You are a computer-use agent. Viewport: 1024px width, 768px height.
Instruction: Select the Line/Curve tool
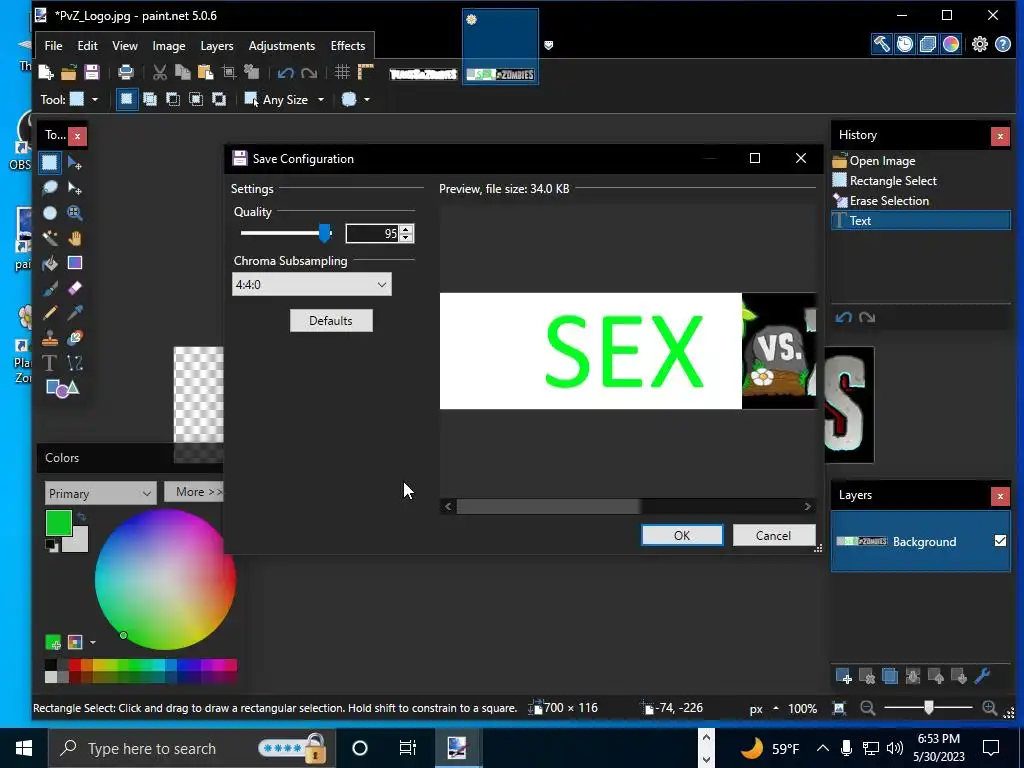pyautogui.click(x=74, y=363)
